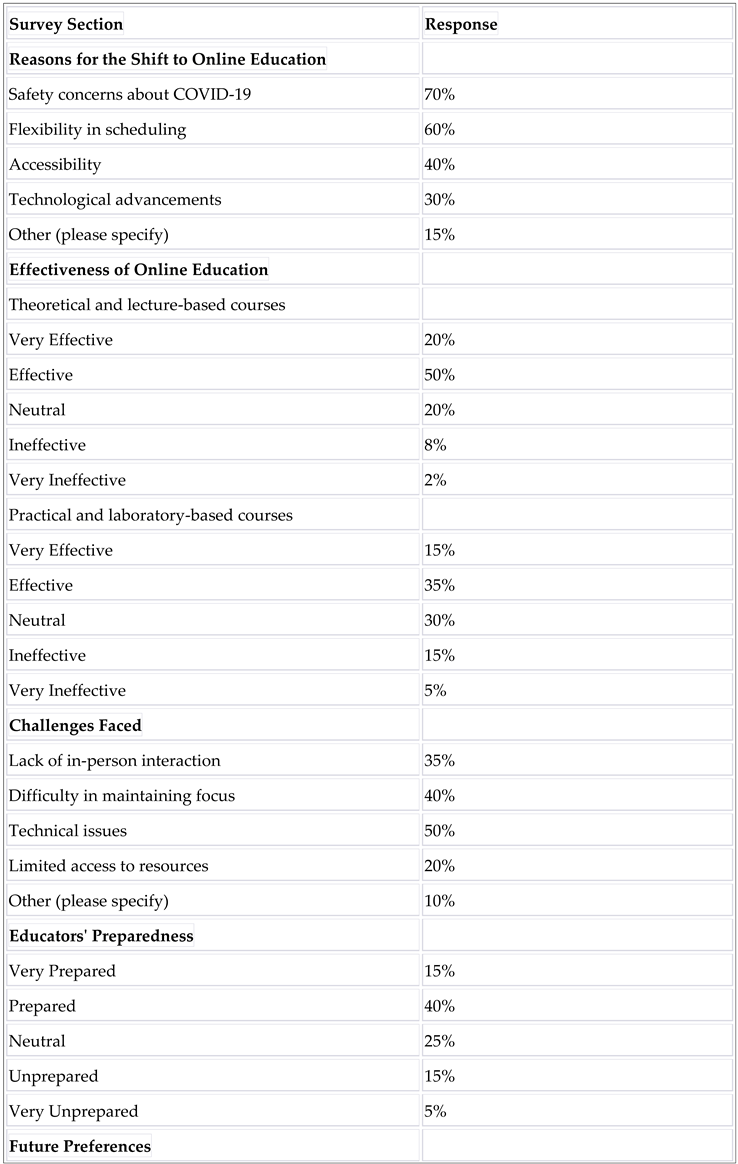Click the 8% Ineffective response value

coord(436,445)
